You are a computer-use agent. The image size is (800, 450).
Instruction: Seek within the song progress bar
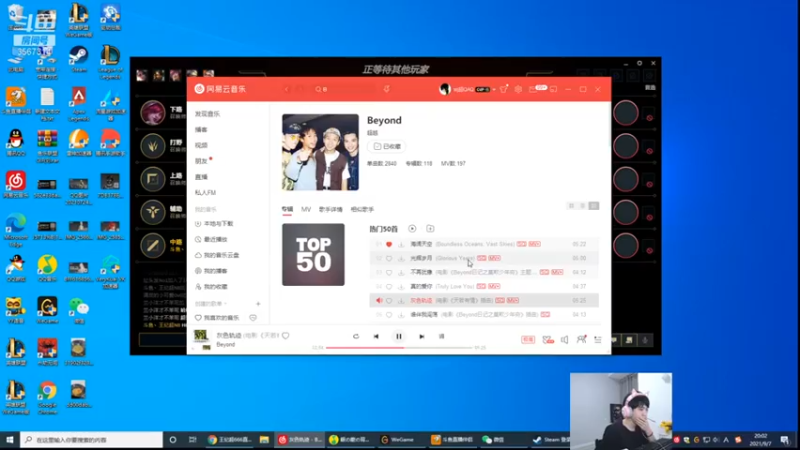[399, 347]
